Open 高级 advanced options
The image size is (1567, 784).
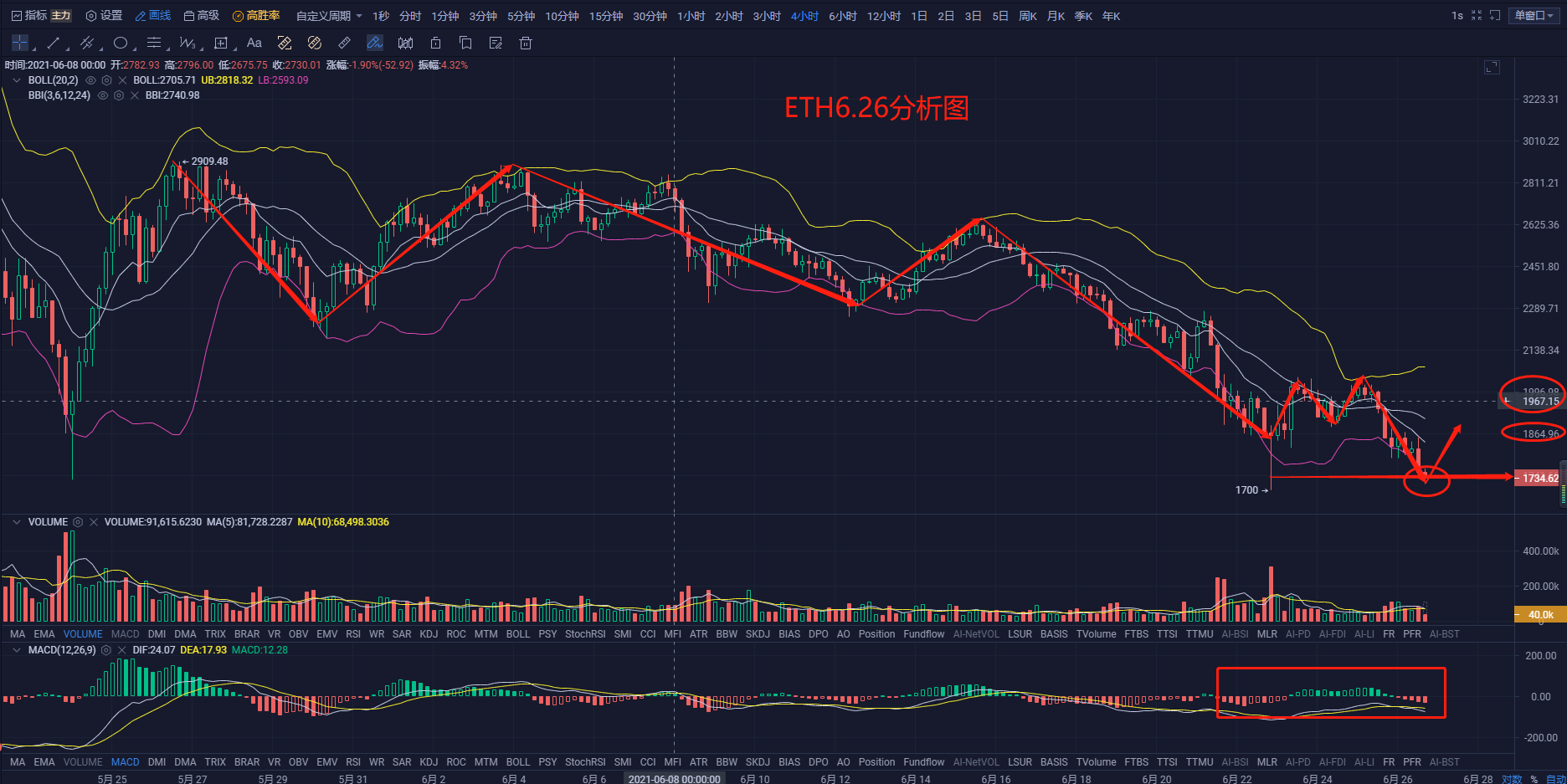pyautogui.click(x=202, y=16)
